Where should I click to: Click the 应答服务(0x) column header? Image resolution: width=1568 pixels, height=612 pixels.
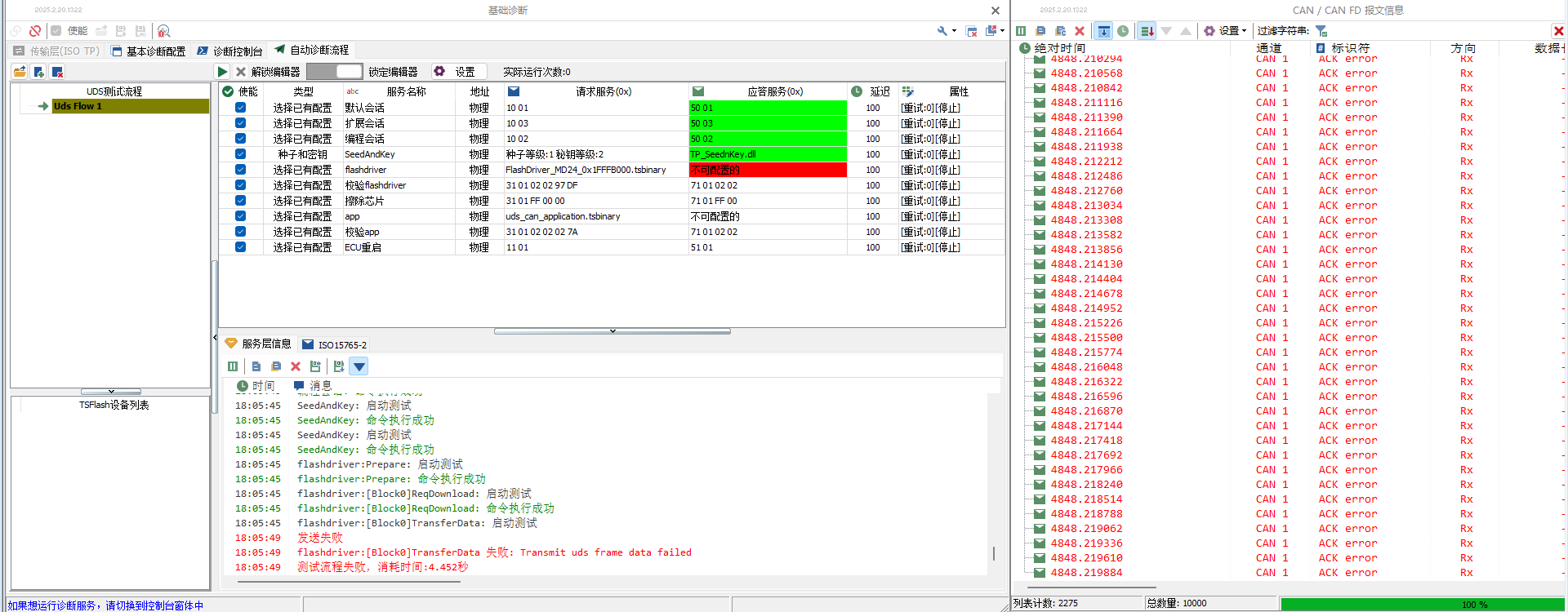tap(768, 91)
